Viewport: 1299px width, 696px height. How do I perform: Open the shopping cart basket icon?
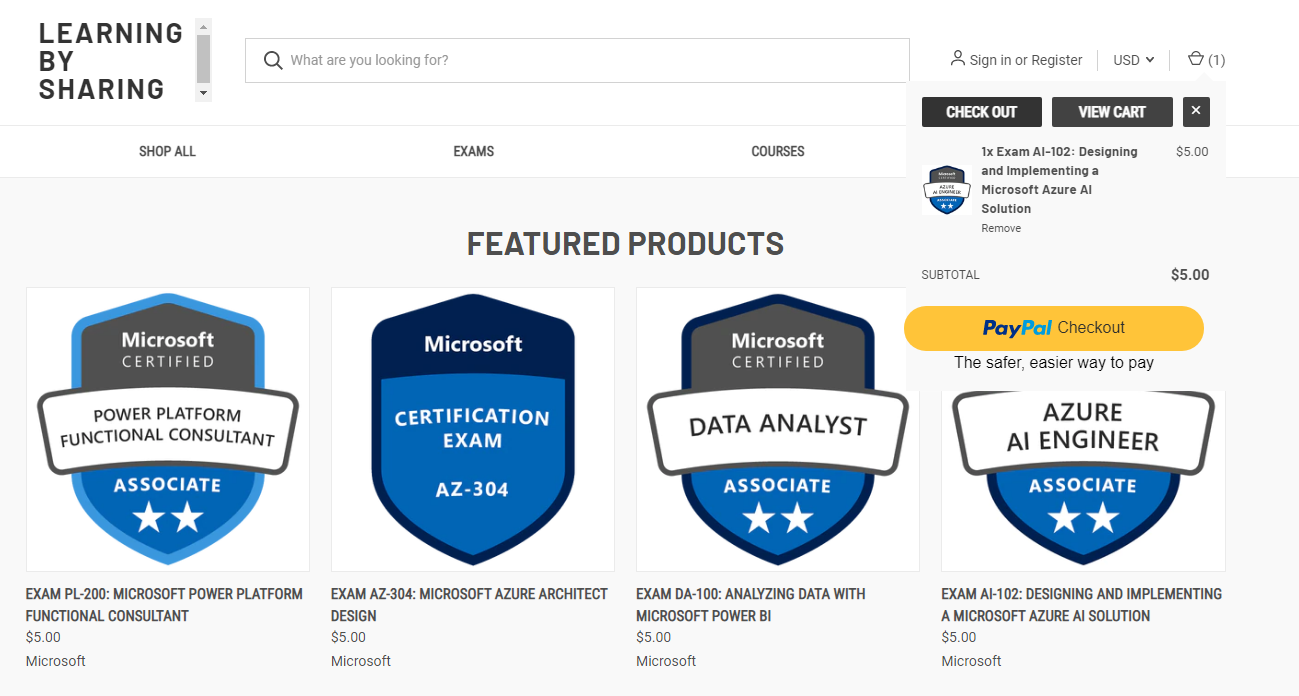(1195, 59)
